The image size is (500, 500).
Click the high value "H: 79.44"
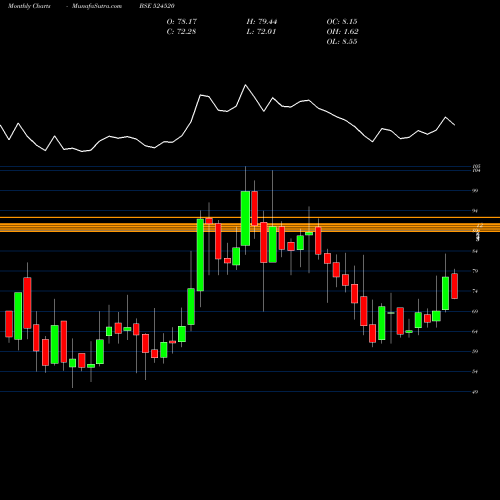(262, 22)
